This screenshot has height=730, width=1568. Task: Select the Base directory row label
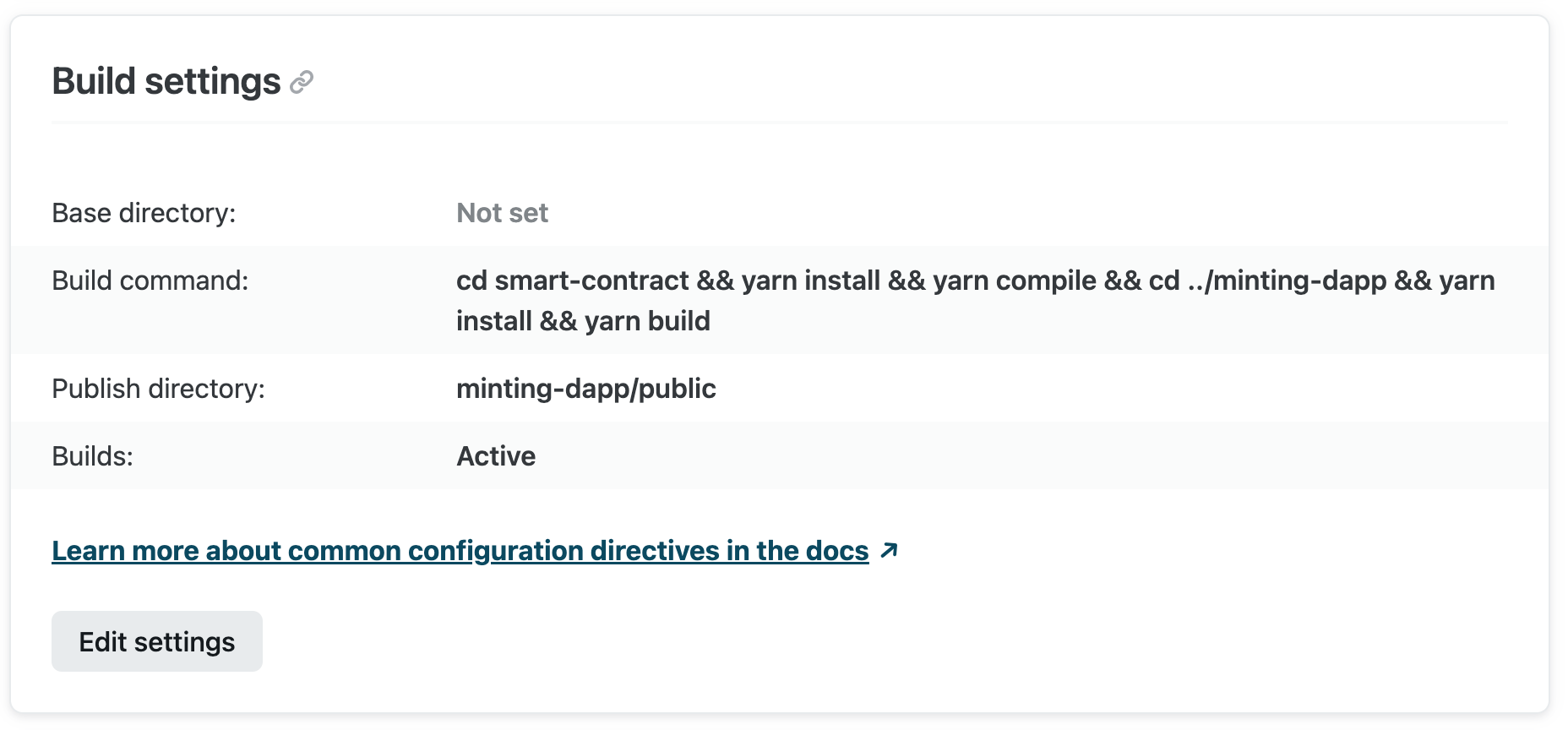coord(144,213)
